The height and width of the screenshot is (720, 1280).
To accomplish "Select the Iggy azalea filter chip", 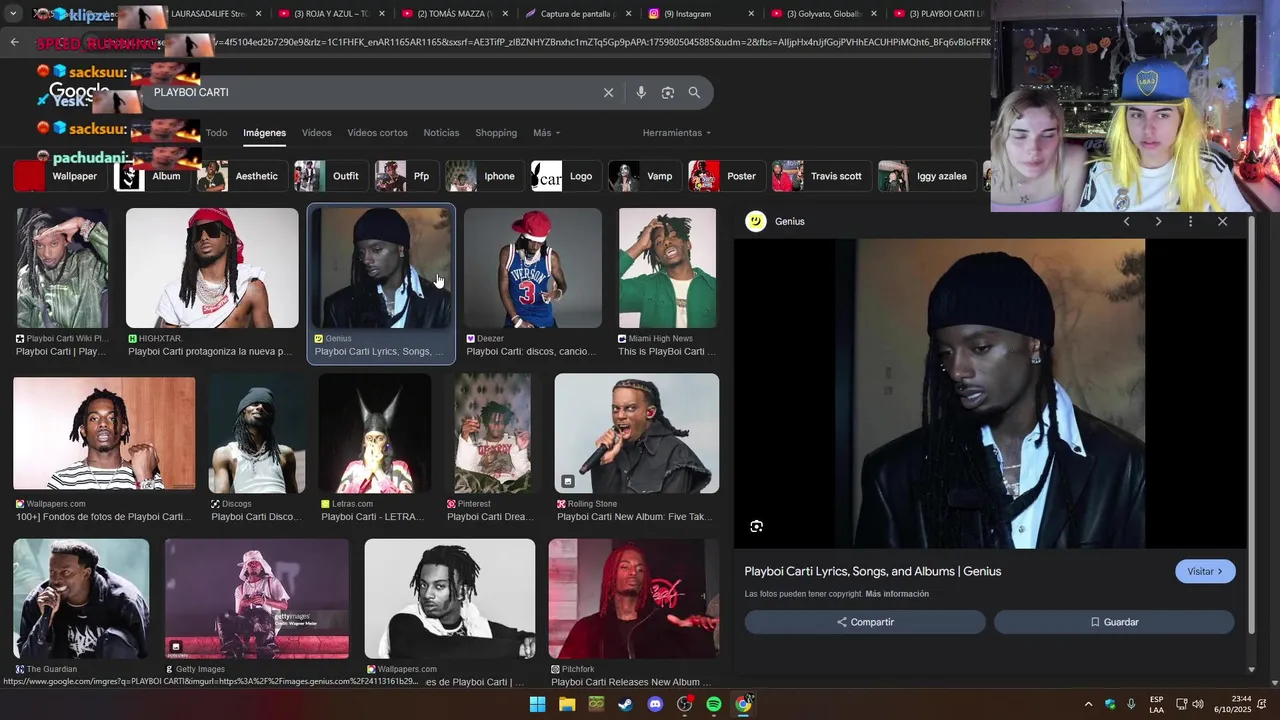I will (x=927, y=176).
